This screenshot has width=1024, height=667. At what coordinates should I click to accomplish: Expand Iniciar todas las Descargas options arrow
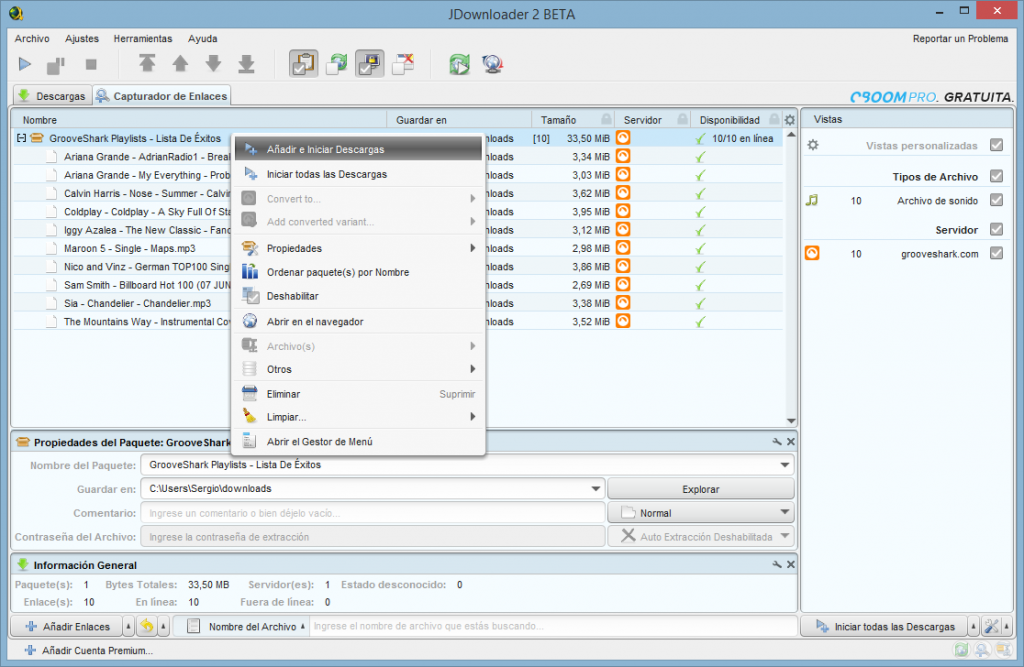[973, 626]
